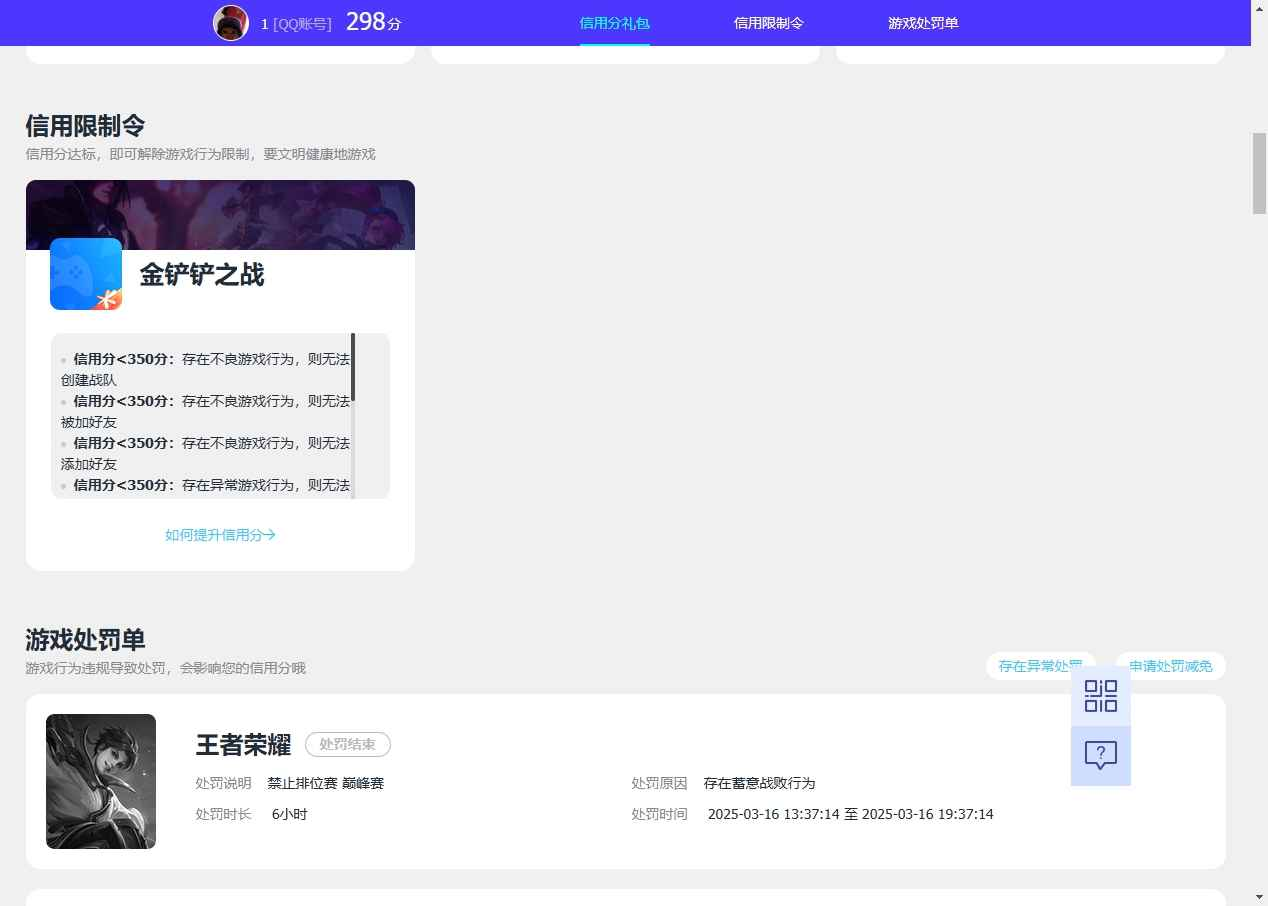The image size is (1268, 906).
Task: Click the 金铲铲之战 game icon
Action: tap(86, 274)
